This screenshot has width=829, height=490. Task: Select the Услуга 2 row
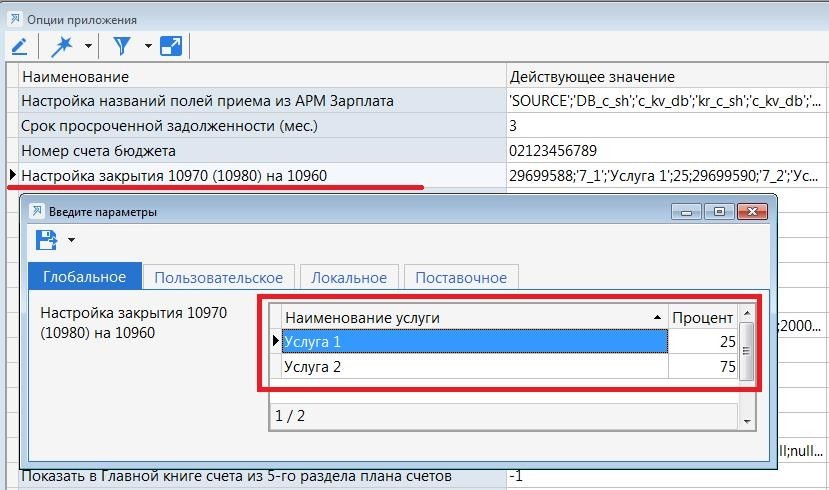[x=475, y=366]
